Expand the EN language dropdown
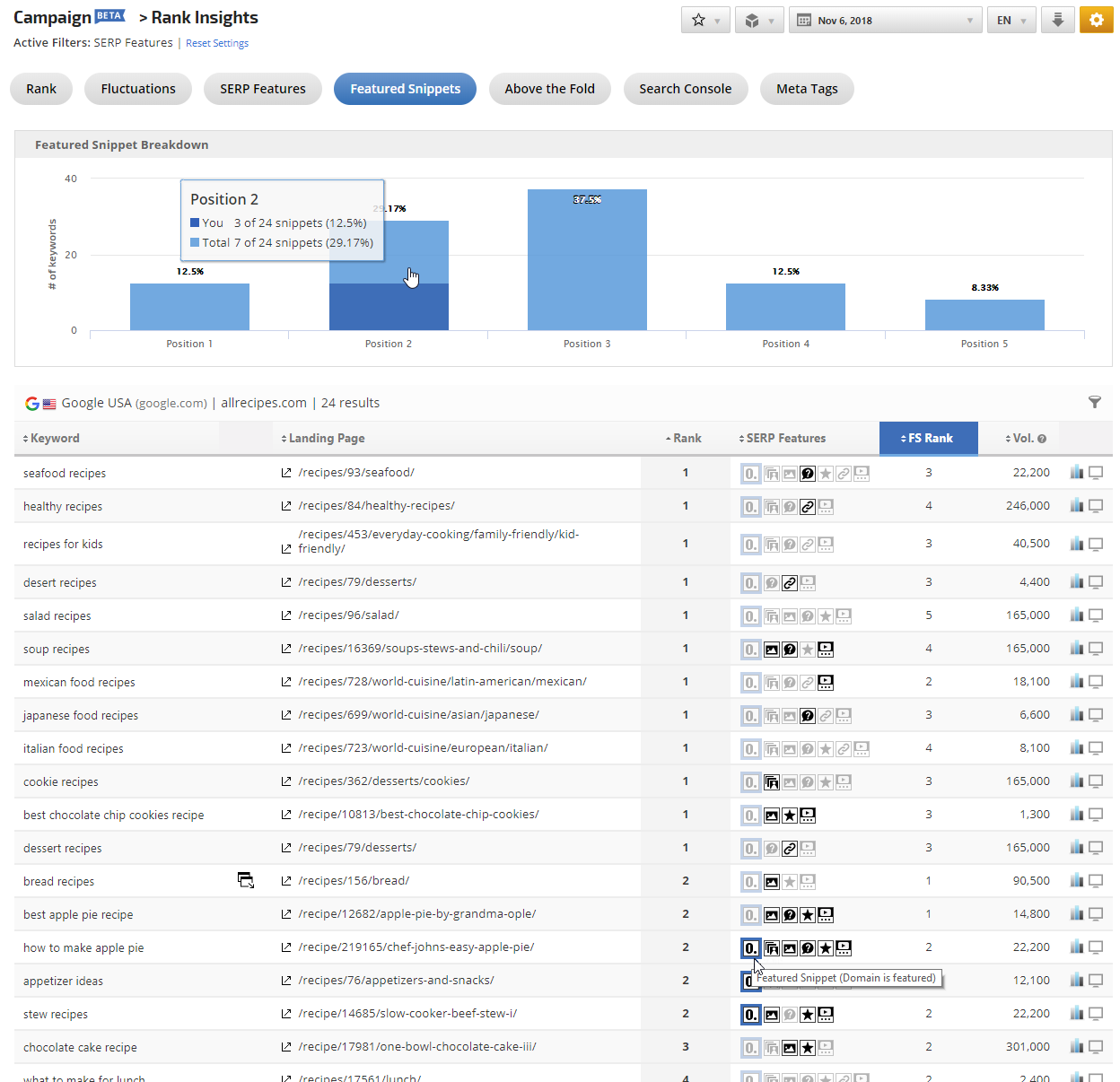This screenshot has width=1120, height=1082. point(1011,20)
